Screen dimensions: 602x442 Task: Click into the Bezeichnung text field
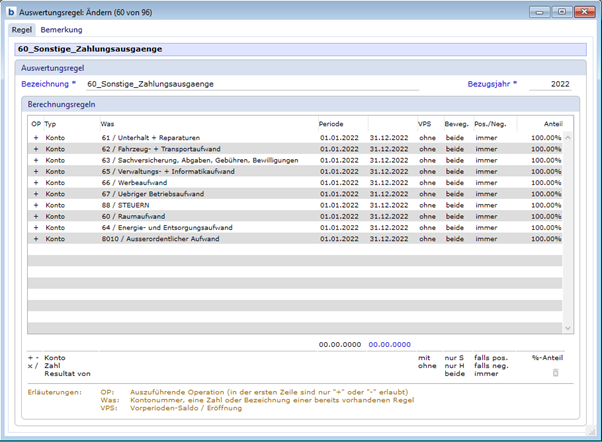(250, 85)
